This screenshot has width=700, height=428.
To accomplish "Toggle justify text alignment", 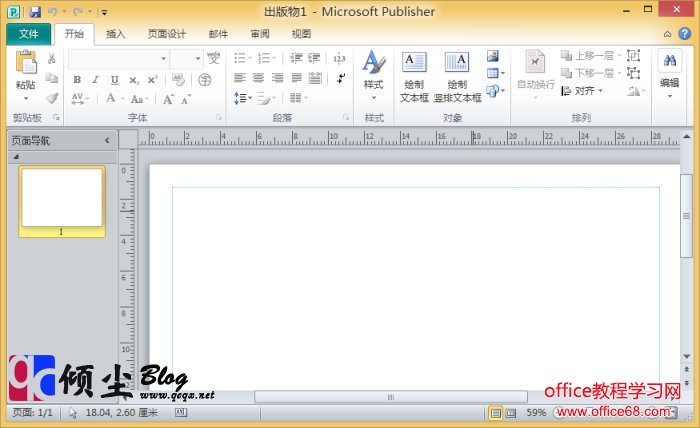I will click(296, 78).
